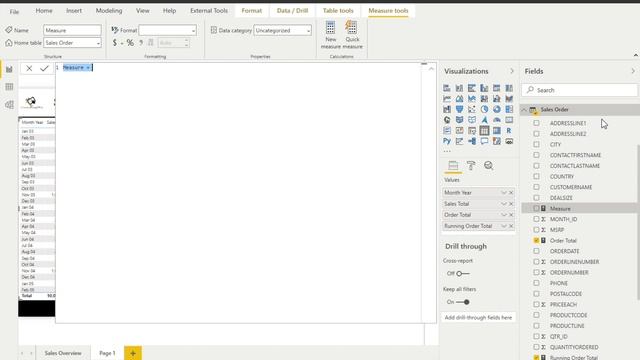Viewport: 640px width, 360px height.
Task: Open the Running Order Total dropdown arrow
Action: coord(504,226)
